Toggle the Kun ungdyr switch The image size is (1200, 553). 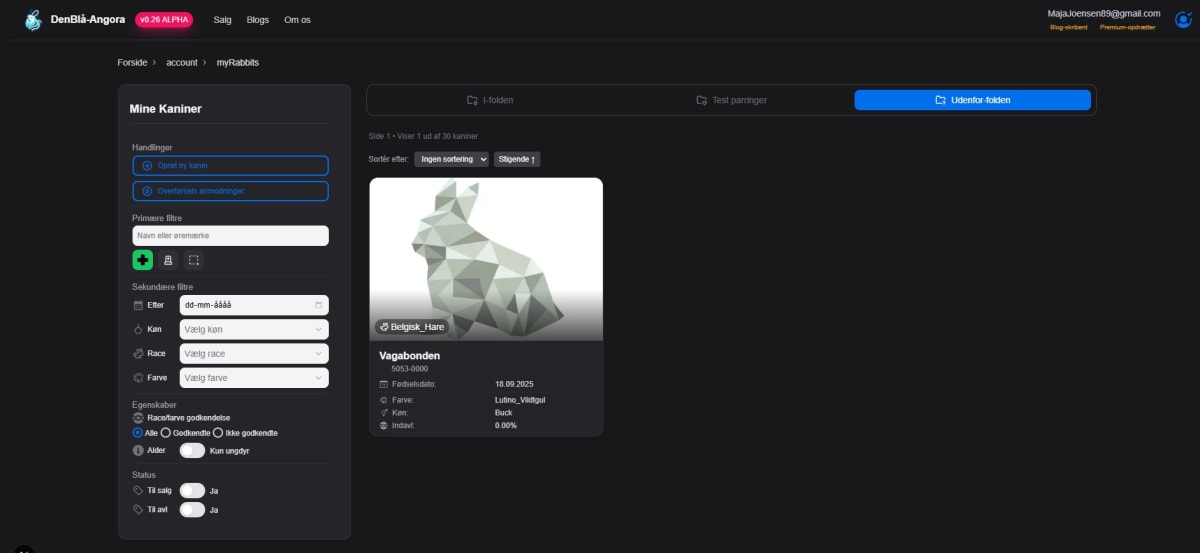[192, 450]
